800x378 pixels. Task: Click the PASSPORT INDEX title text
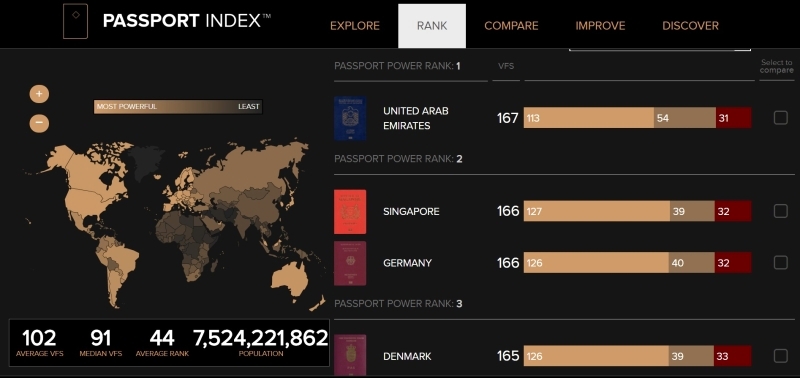[x=187, y=21]
